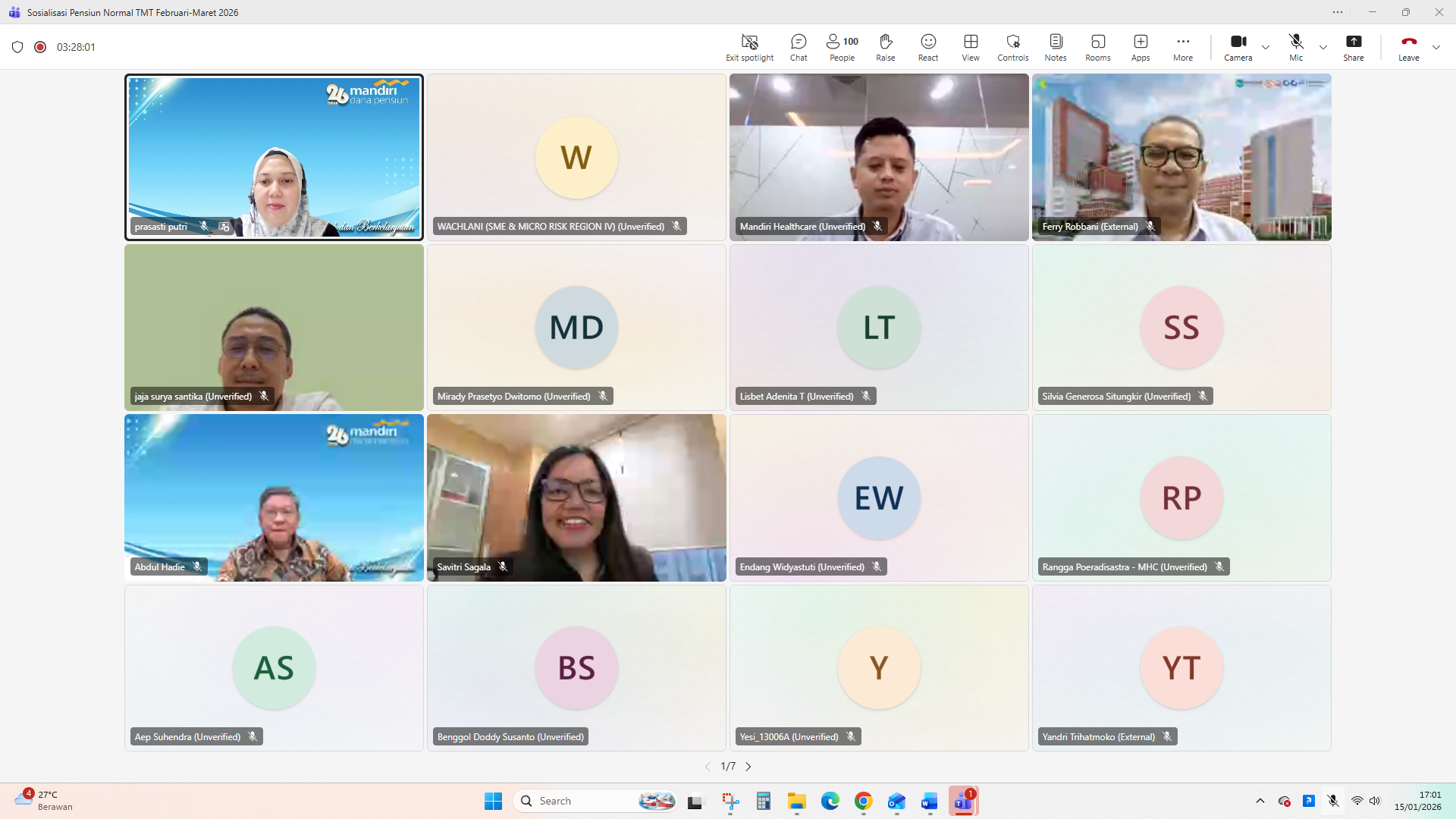Screen dimensions: 1456x819
Task: Click Exit spotlight in the meeting toolbar
Action: 749,47
